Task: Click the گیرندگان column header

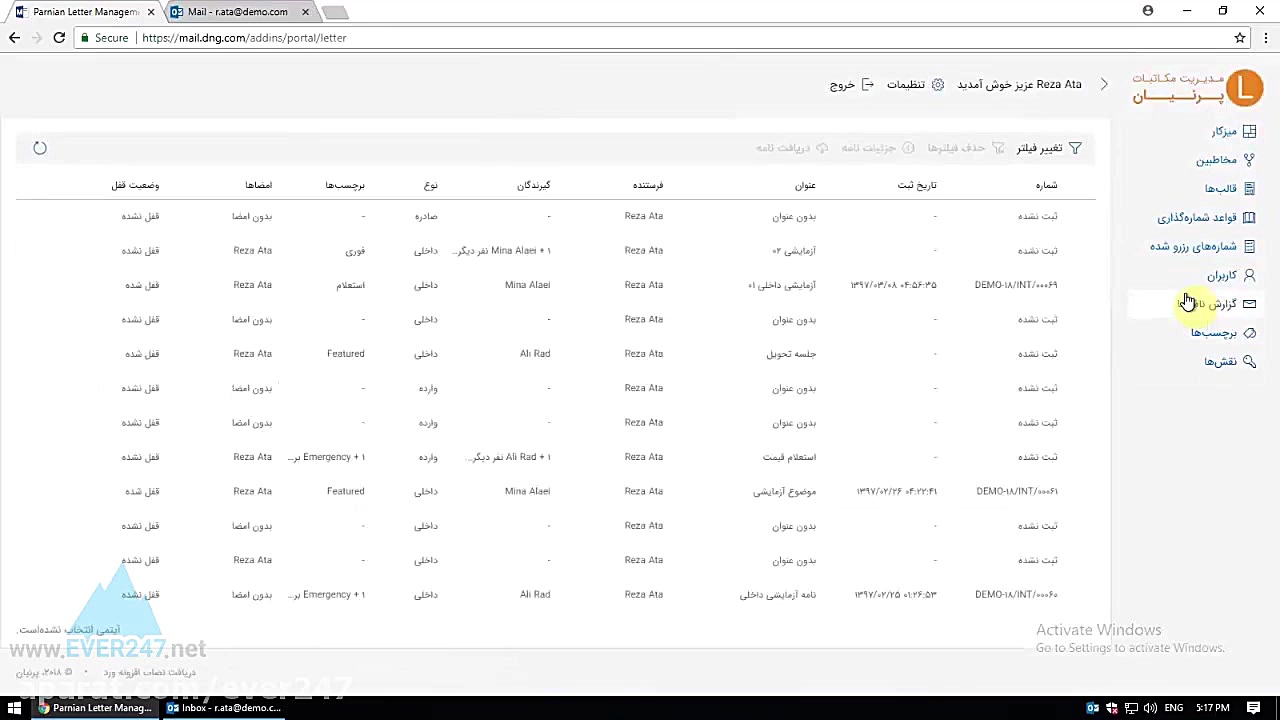Action: (534, 185)
